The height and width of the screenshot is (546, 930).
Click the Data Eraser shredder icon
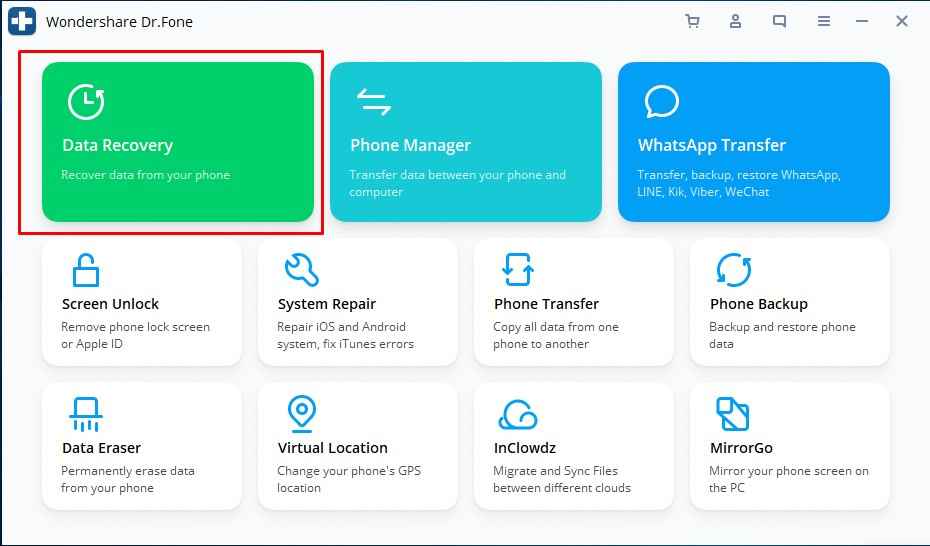click(x=85, y=414)
